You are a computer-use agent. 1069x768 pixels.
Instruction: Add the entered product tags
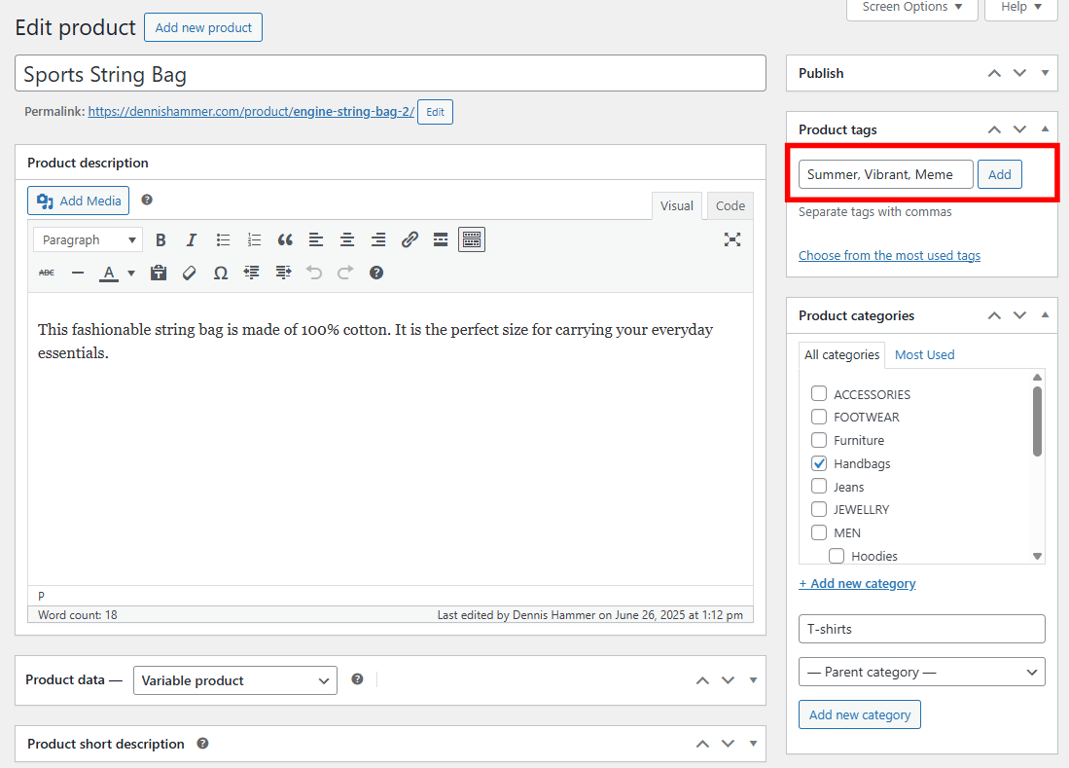pos(999,174)
